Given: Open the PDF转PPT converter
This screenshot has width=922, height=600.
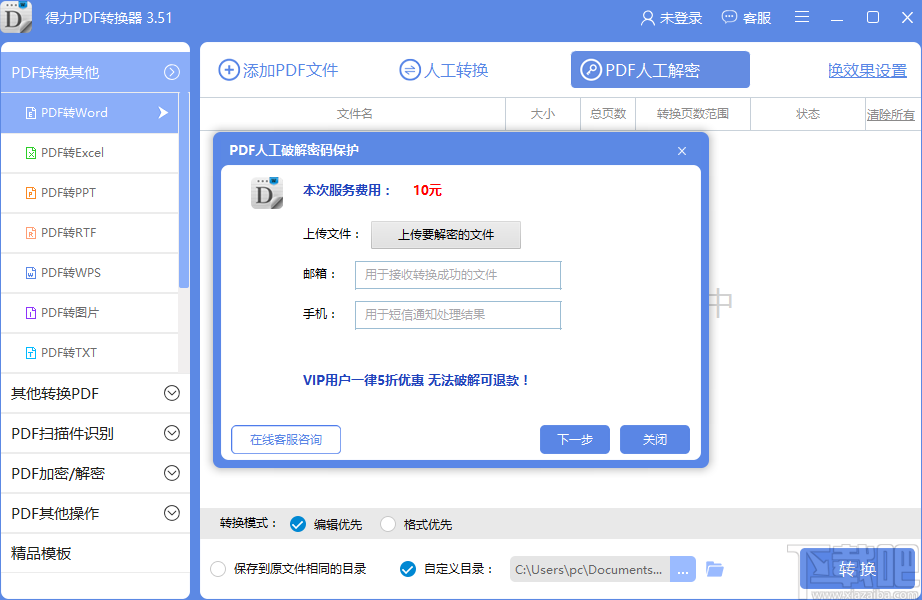Looking at the screenshot, I should [90, 193].
